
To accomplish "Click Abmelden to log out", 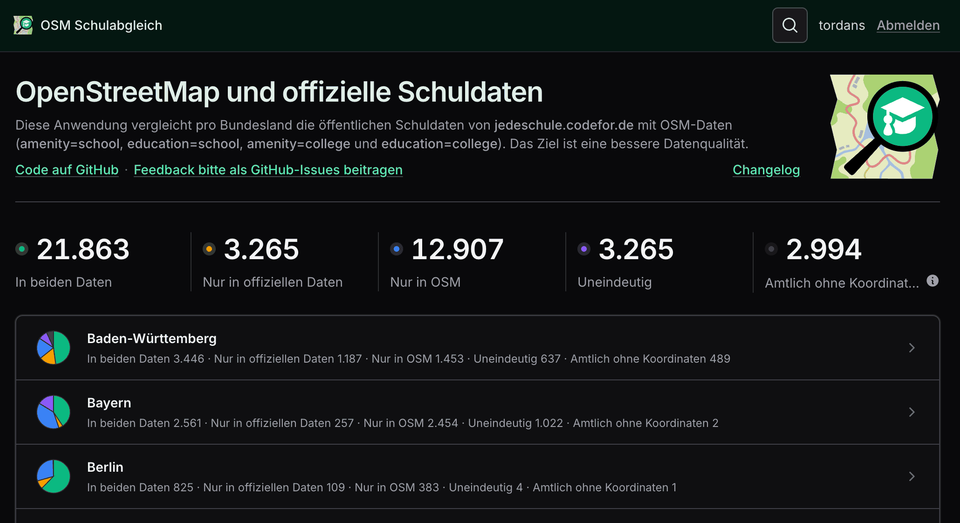I will pos(908,25).
